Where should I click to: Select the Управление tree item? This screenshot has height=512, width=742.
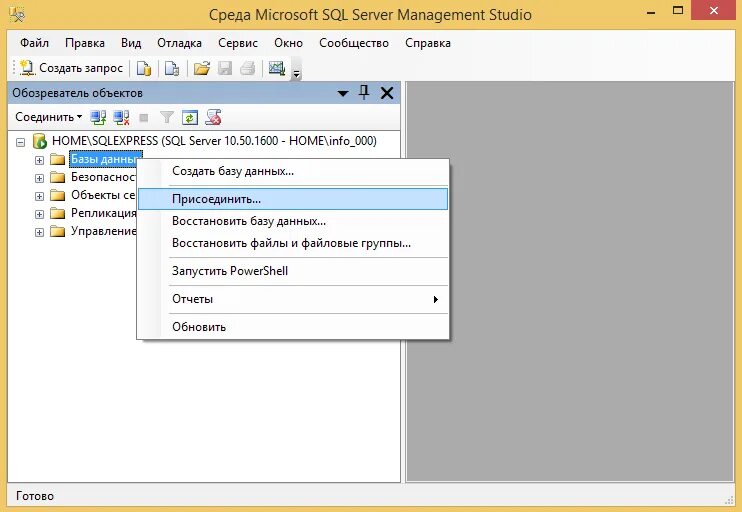click(x=104, y=231)
